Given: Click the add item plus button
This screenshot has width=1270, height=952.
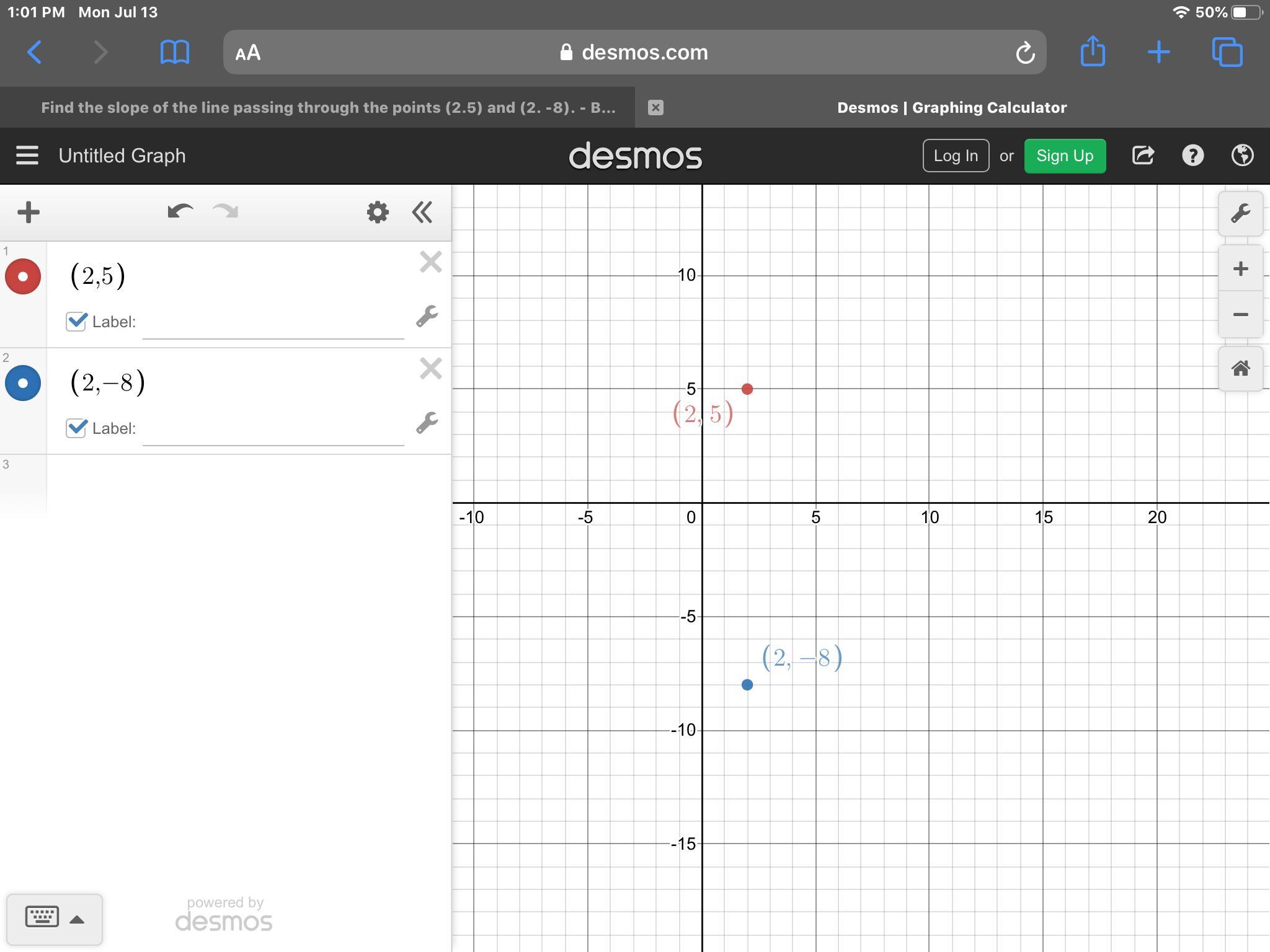Looking at the screenshot, I should pyautogui.click(x=29, y=213).
